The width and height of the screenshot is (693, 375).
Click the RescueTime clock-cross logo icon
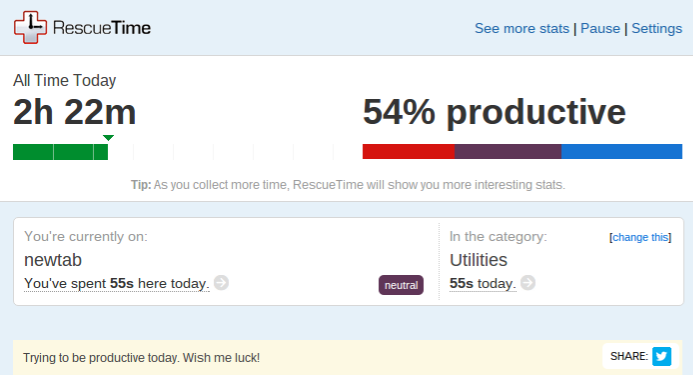[30, 27]
